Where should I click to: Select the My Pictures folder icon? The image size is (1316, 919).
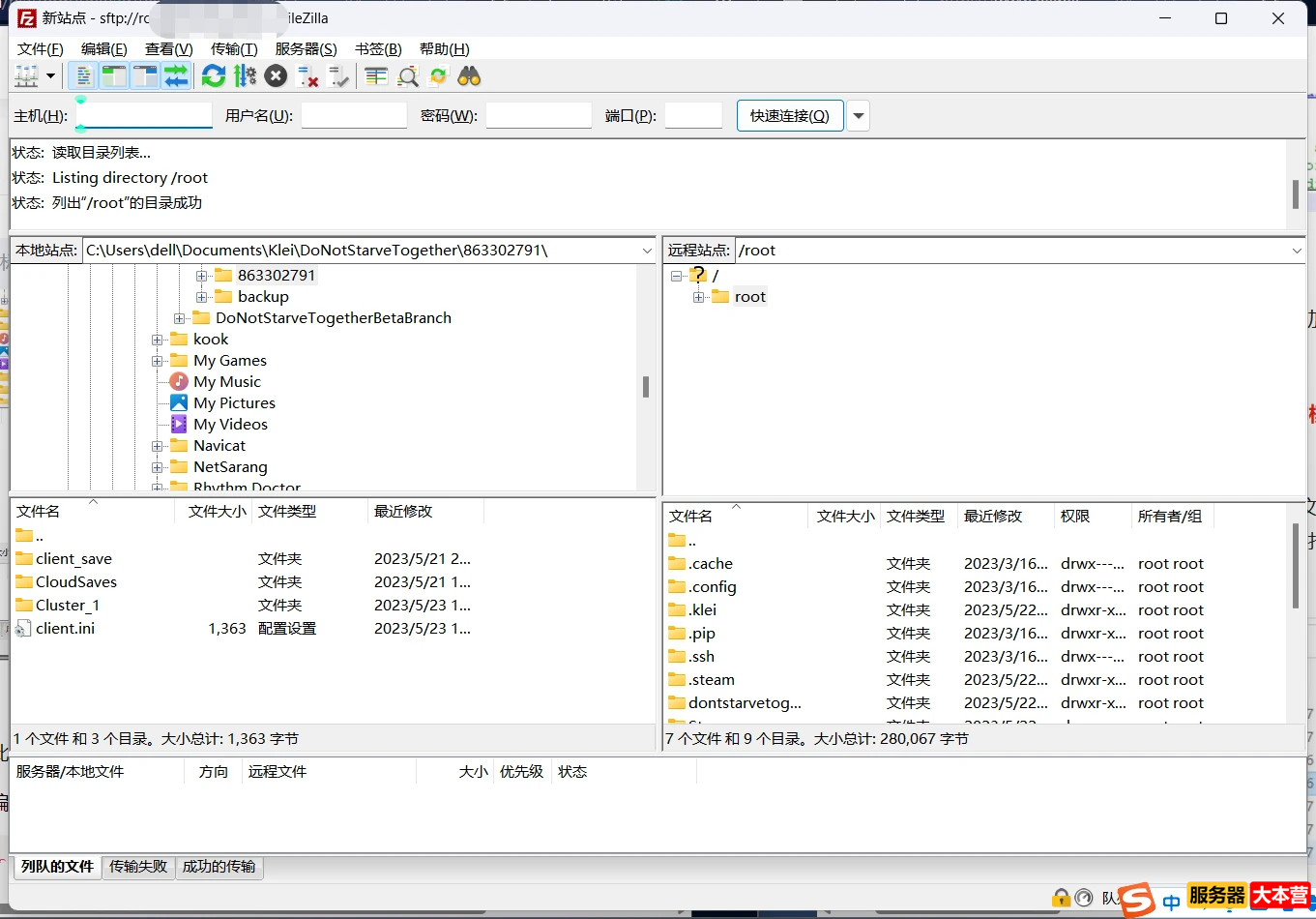(179, 402)
